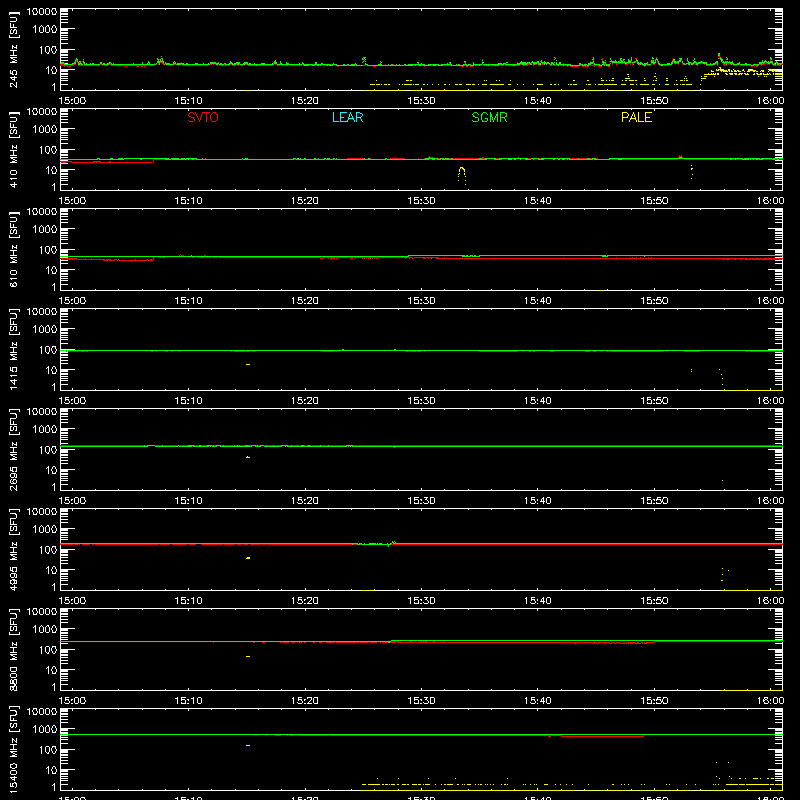Click the 10 tick label on 1415 MHz panel
Viewport: 800px width, 800px height.
[x=51, y=370]
